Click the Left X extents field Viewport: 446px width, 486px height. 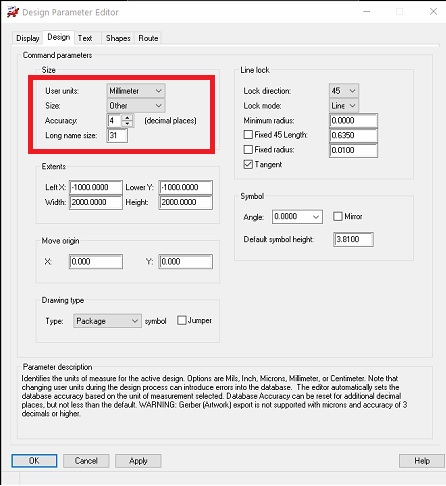coord(96,187)
